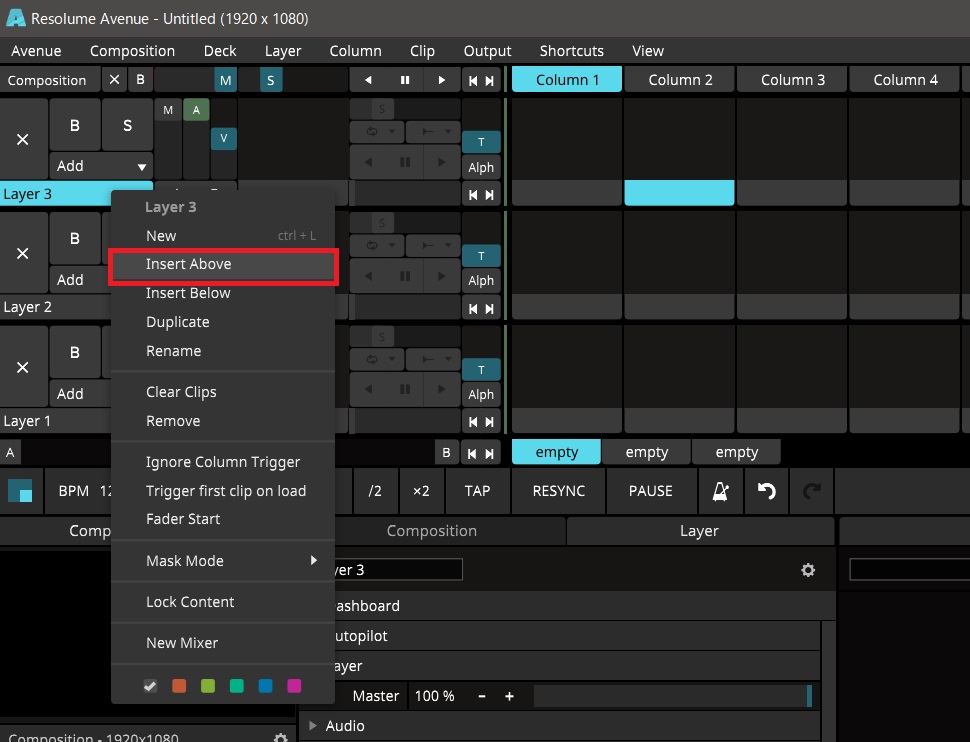Toggle the Layer 3 A audio button
Viewport: 970px width, 742px height.
[196, 110]
